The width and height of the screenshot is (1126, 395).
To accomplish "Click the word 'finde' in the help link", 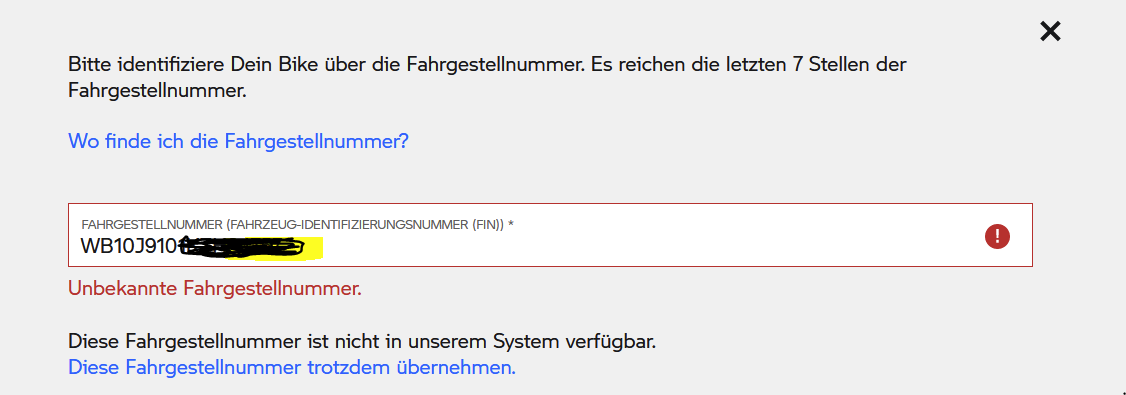I will point(128,141).
